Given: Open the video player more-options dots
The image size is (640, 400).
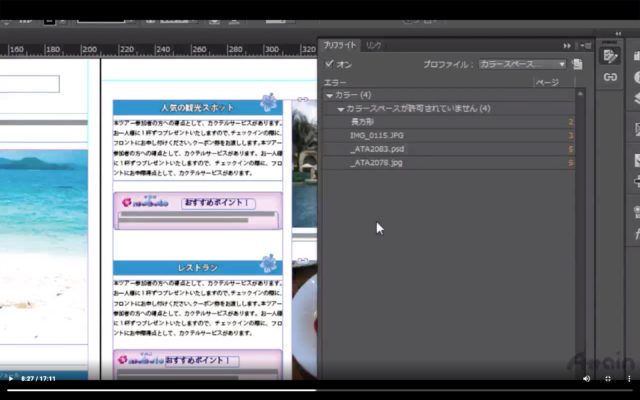Looking at the screenshot, I should coord(629,378).
